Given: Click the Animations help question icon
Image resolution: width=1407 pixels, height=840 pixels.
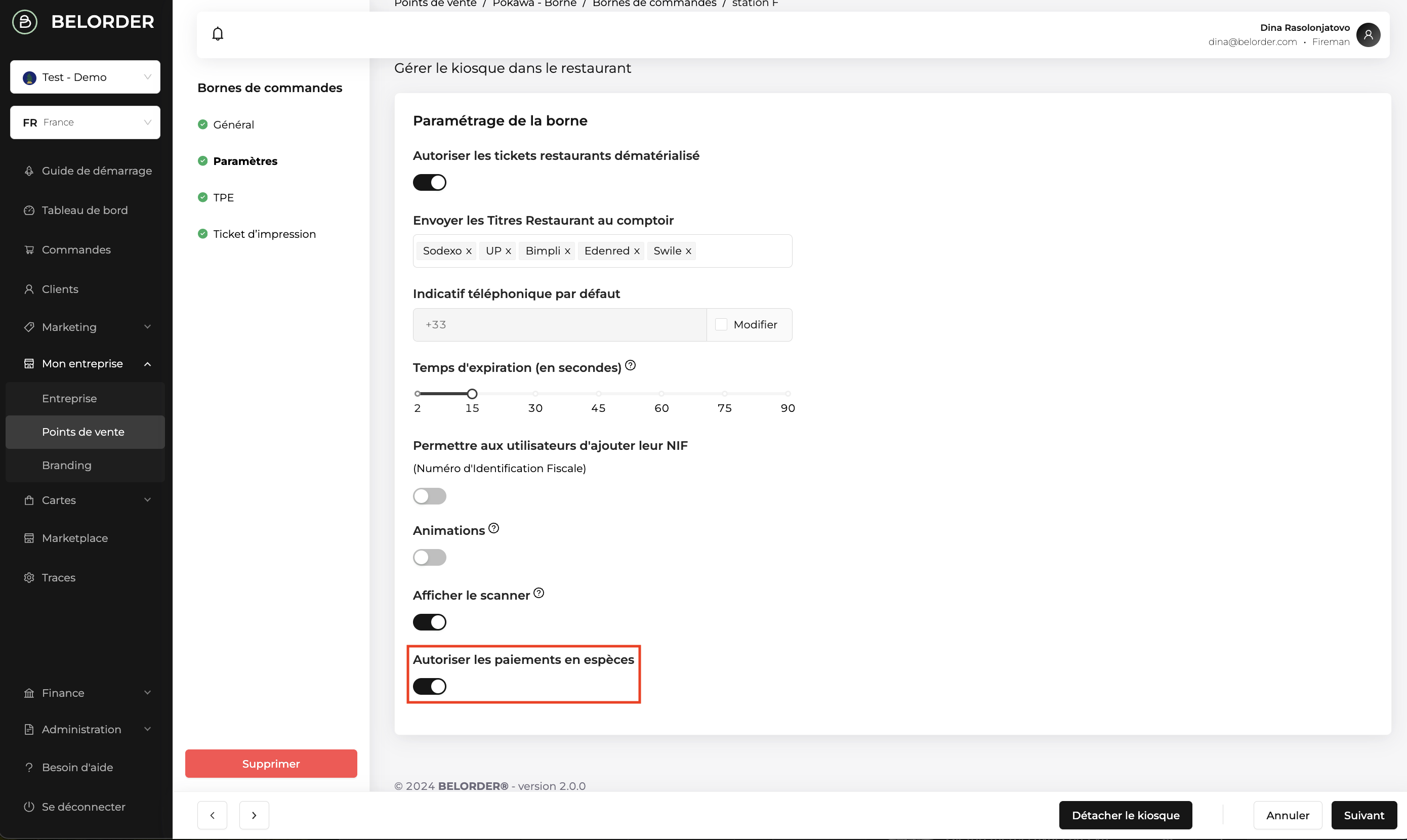Looking at the screenshot, I should (493, 528).
